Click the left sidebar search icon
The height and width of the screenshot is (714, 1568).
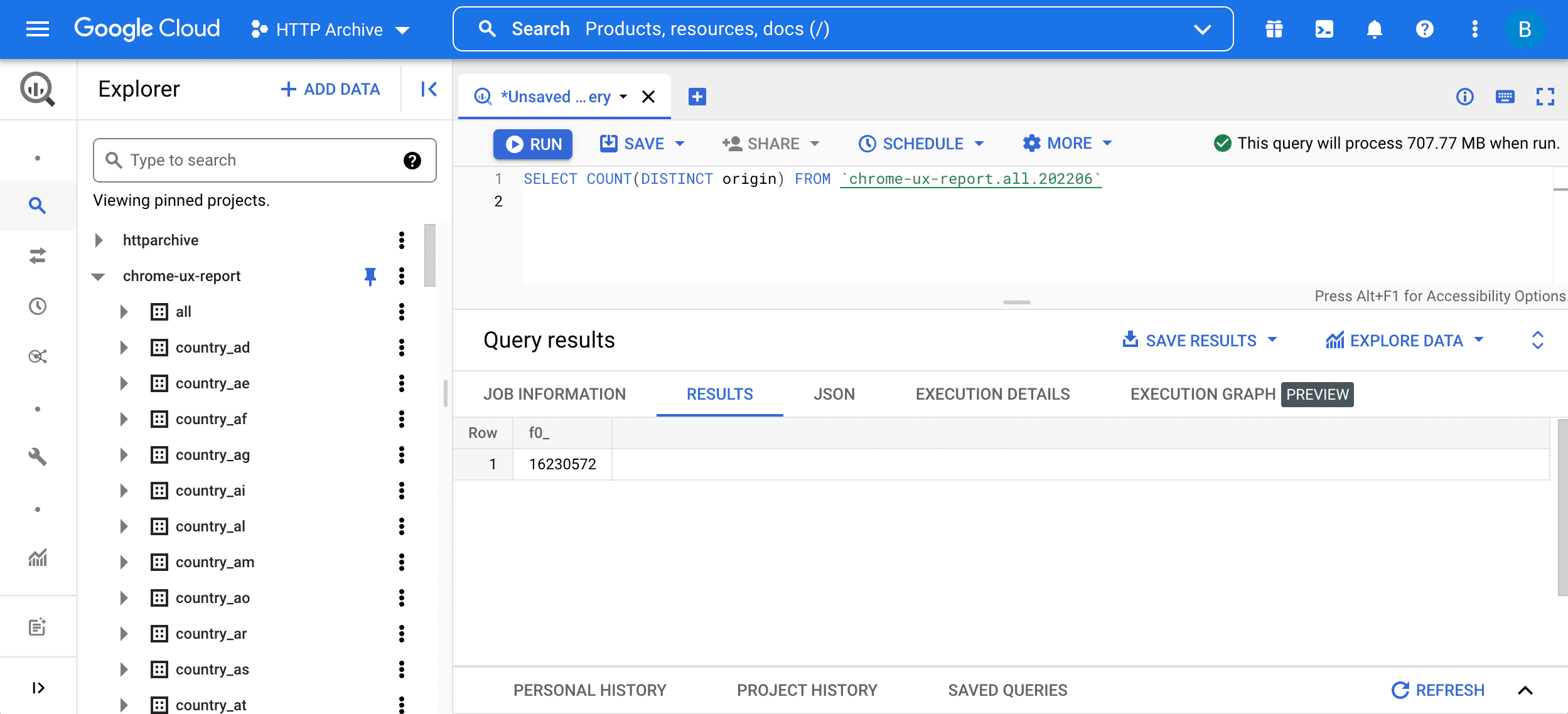click(38, 204)
